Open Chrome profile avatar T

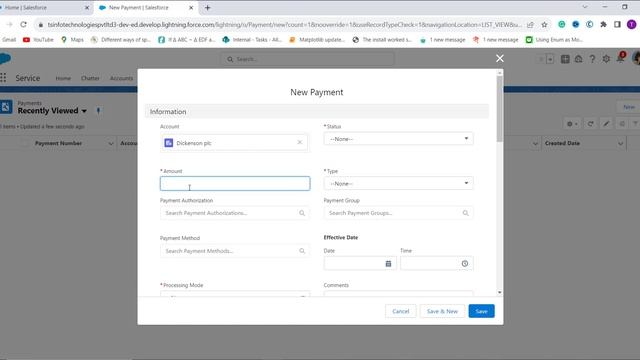(631, 24)
